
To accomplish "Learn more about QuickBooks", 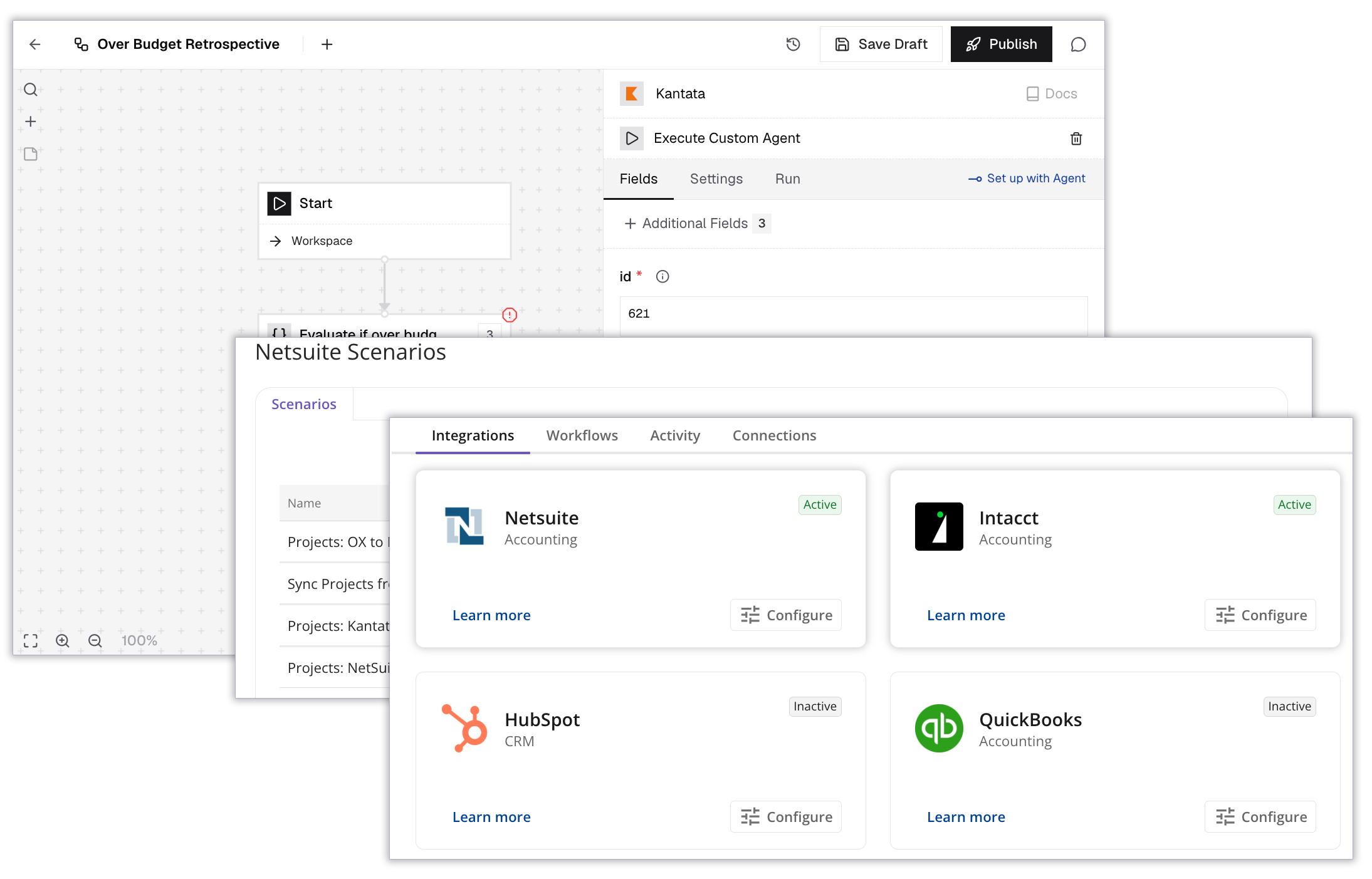I will pos(966,817).
